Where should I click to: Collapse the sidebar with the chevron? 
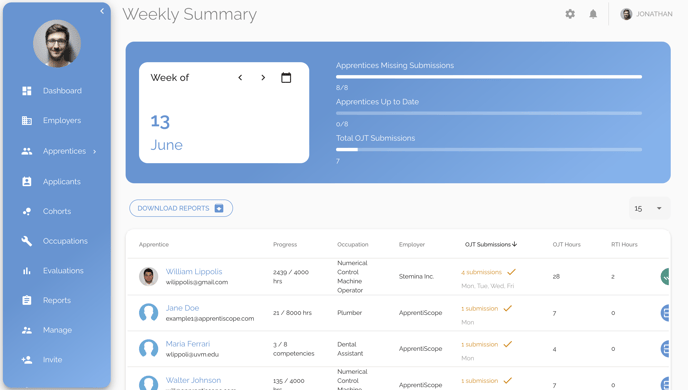[x=102, y=11]
